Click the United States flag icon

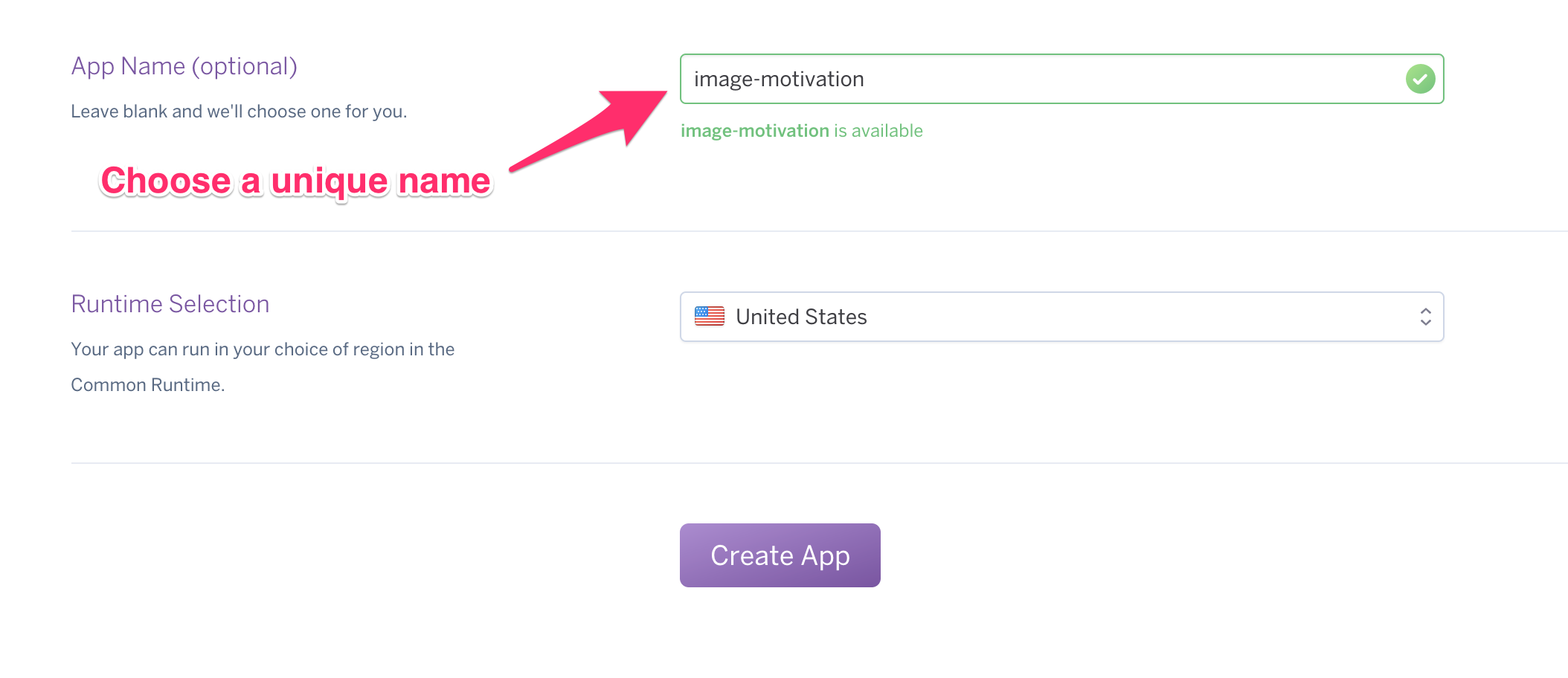[709, 317]
